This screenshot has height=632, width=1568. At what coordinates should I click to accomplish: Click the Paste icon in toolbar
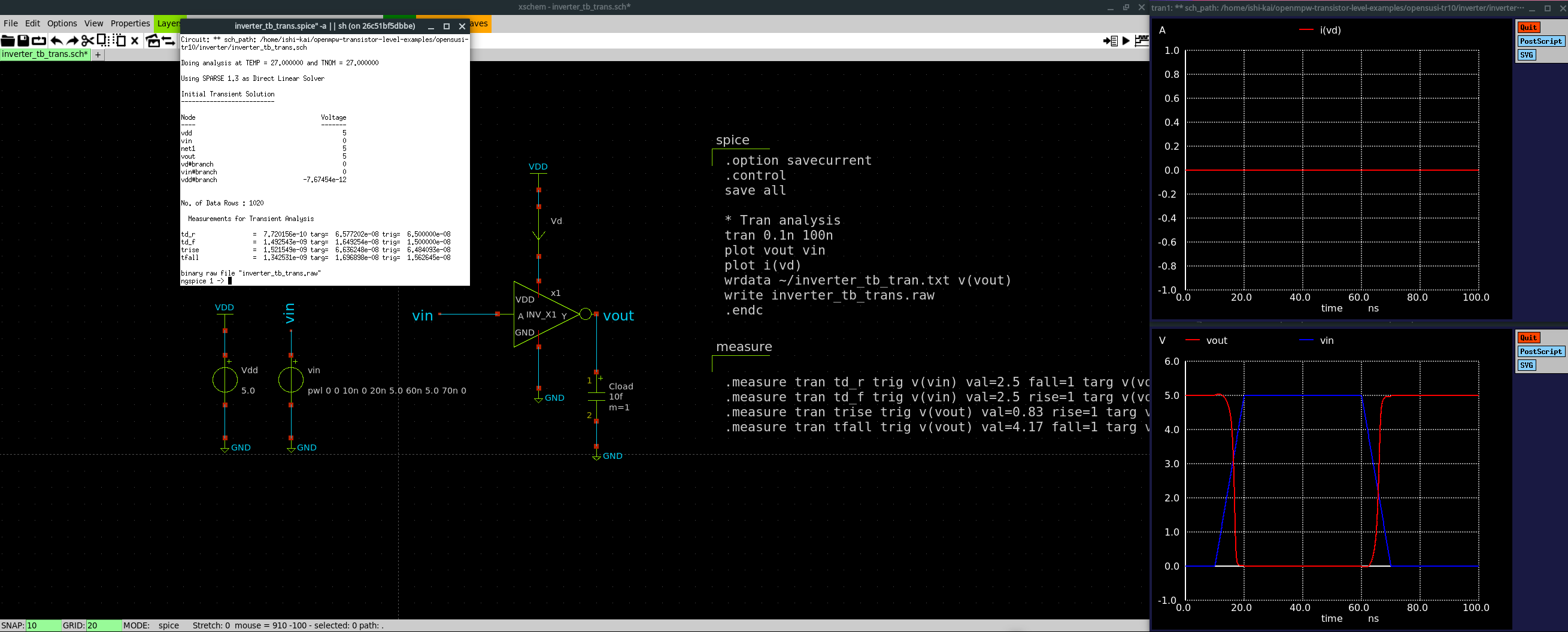[119, 41]
